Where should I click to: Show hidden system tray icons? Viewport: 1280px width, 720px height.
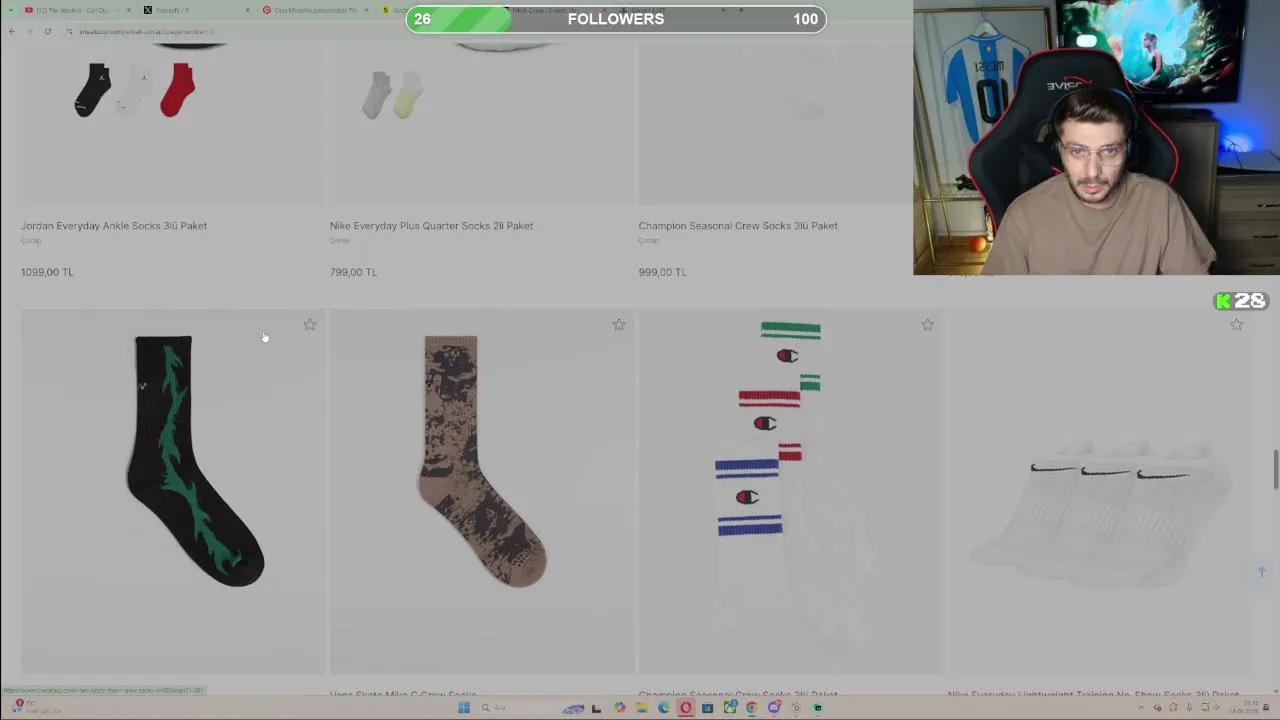[1141, 708]
